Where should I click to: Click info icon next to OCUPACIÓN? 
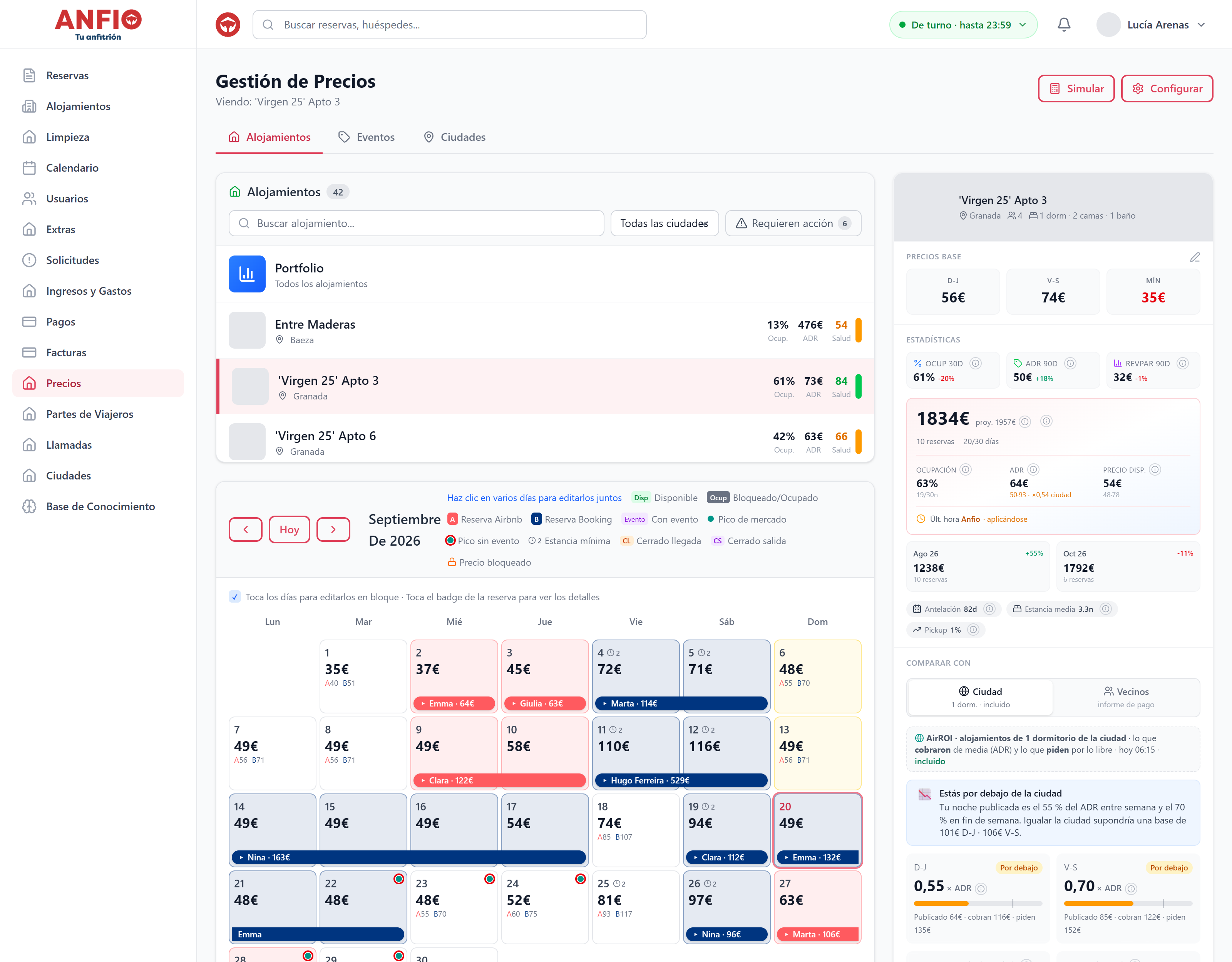coord(966,470)
